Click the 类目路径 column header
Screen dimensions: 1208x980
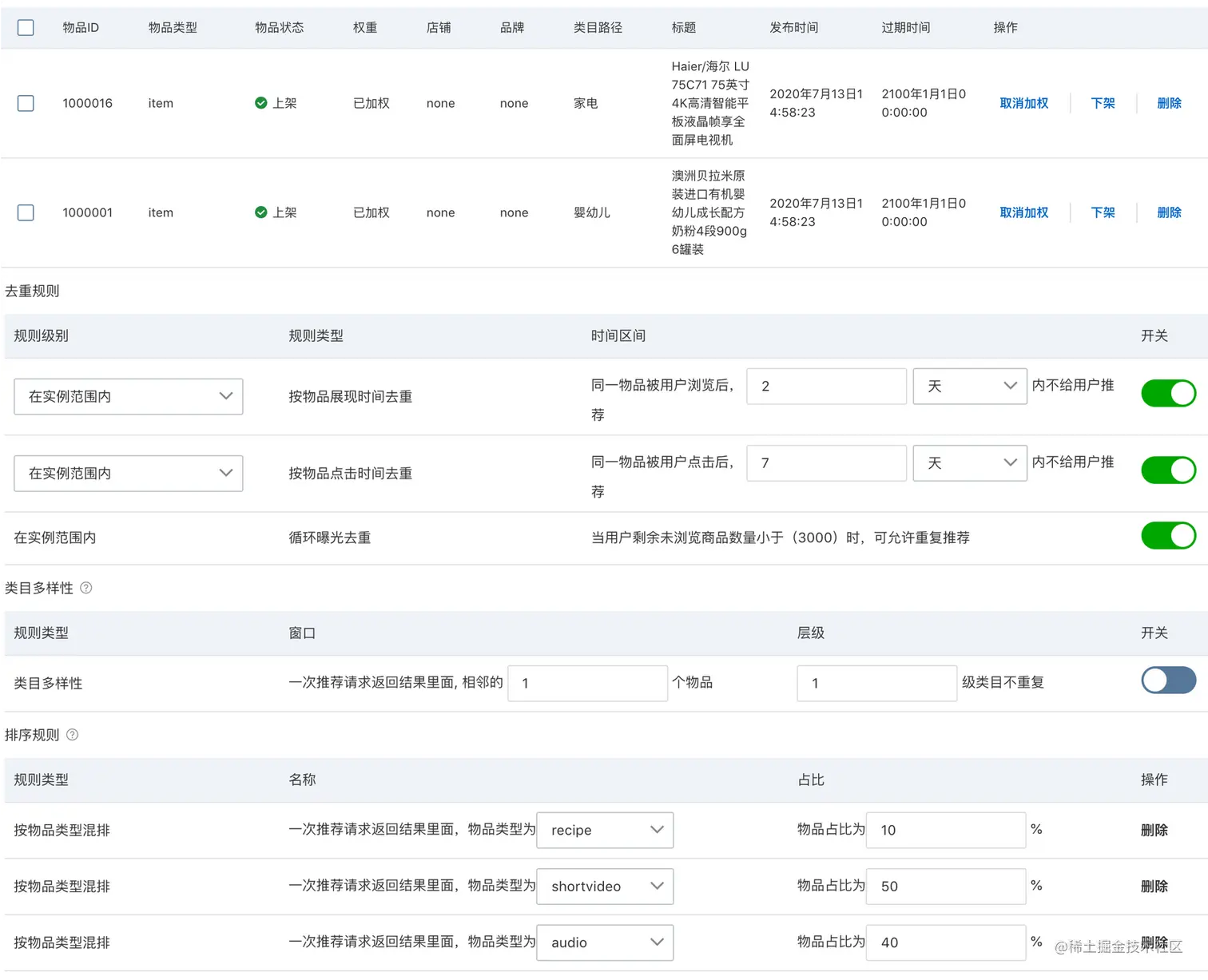point(598,27)
